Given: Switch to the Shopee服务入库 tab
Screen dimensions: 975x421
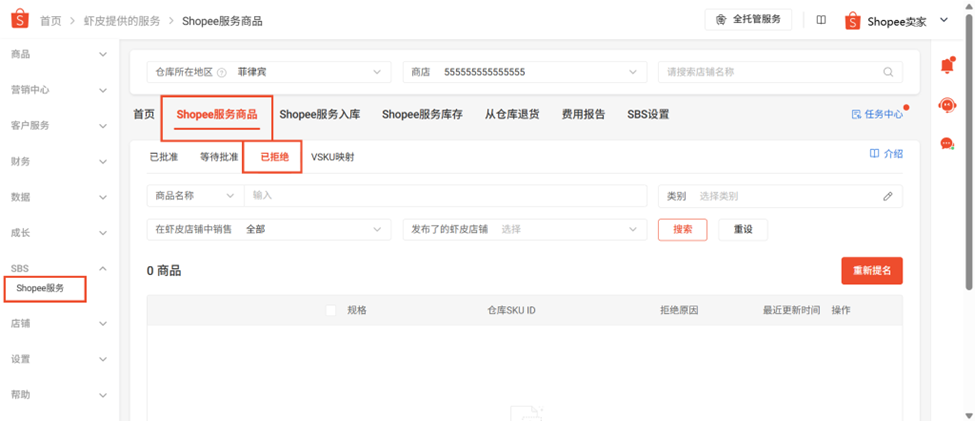Looking at the screenshot, I should 320,114.
